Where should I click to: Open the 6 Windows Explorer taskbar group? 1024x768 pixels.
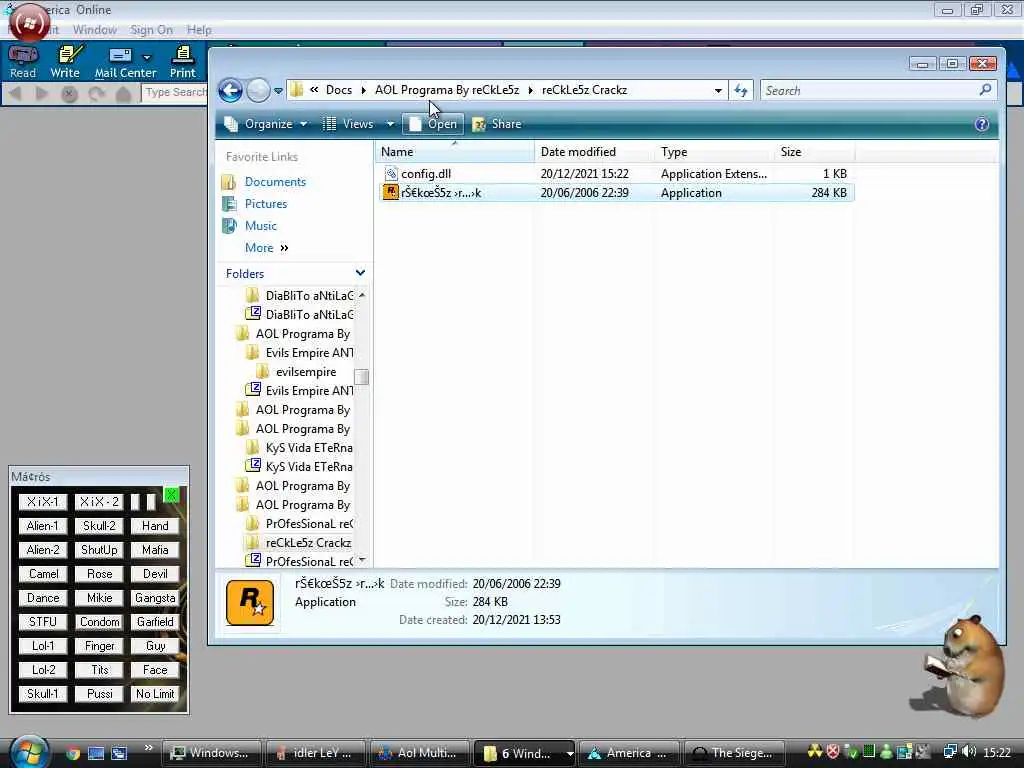[x=524, y=754]
